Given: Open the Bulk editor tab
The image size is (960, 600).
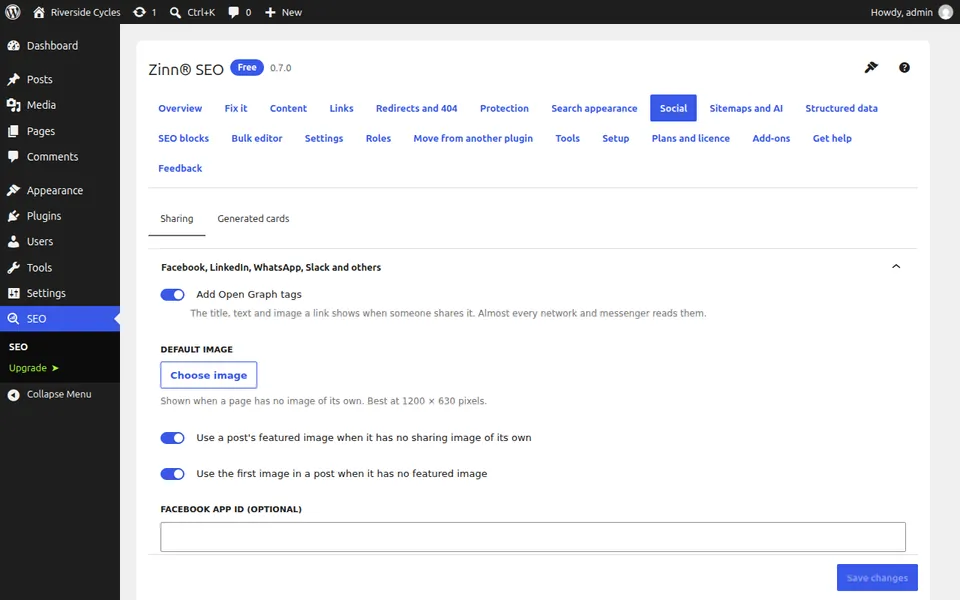Looking at the screenshot, I should [x=257, y=138].
